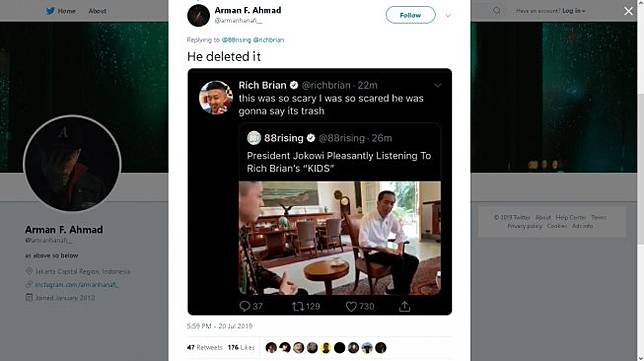The image size is (644, 361).
Task: Open the chevron menu on Rich Brian's tweet
Action: tap(438, 85)
